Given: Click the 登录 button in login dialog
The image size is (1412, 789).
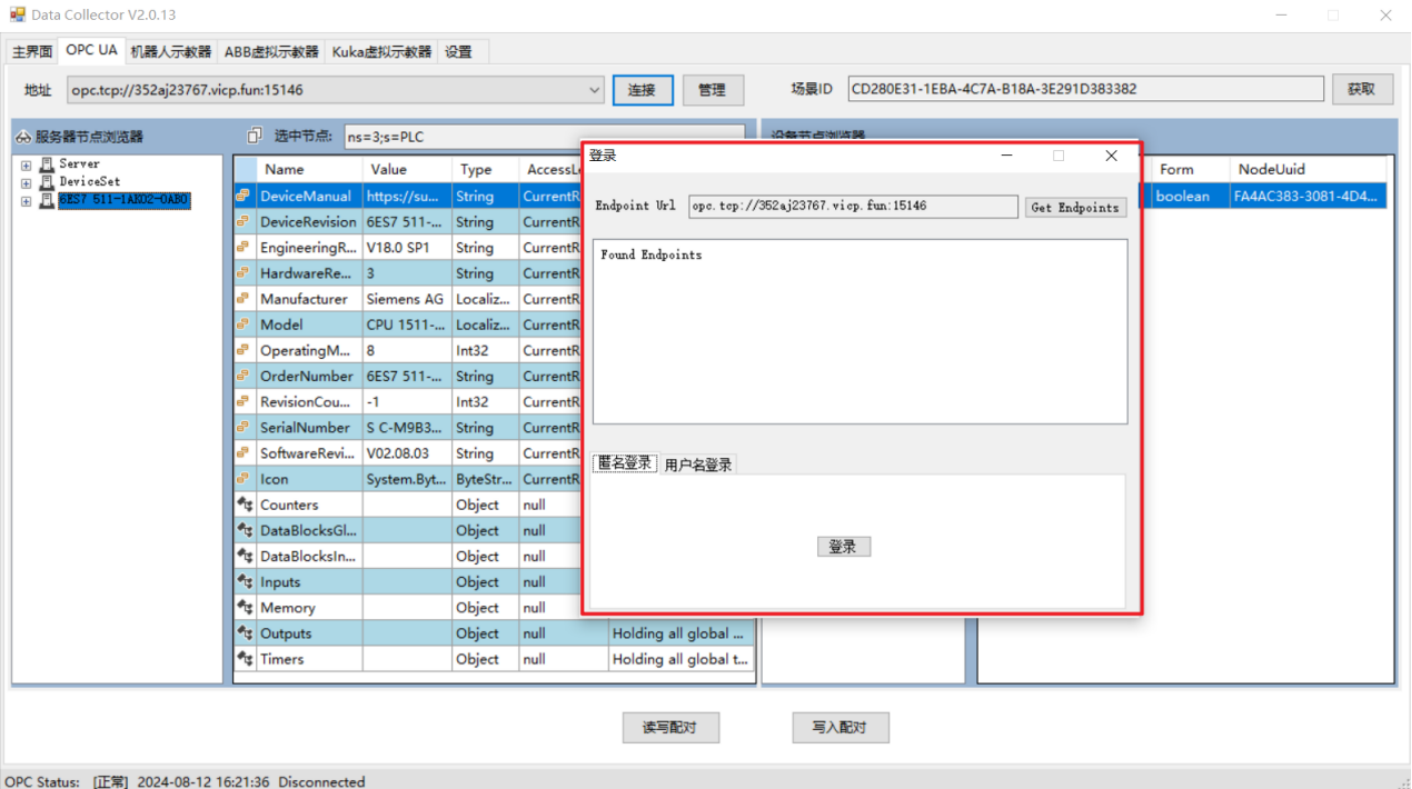Looking at the screenshot, I should (843, 547).
